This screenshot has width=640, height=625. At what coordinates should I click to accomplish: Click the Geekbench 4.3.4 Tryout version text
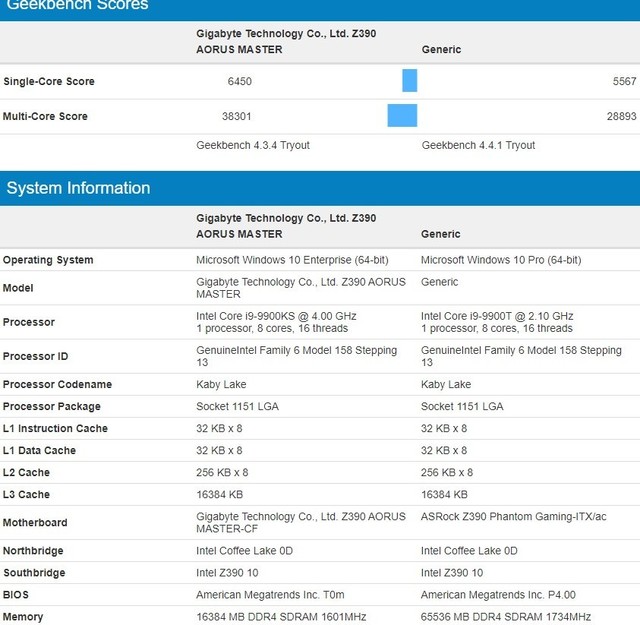[x=253, y=145]
